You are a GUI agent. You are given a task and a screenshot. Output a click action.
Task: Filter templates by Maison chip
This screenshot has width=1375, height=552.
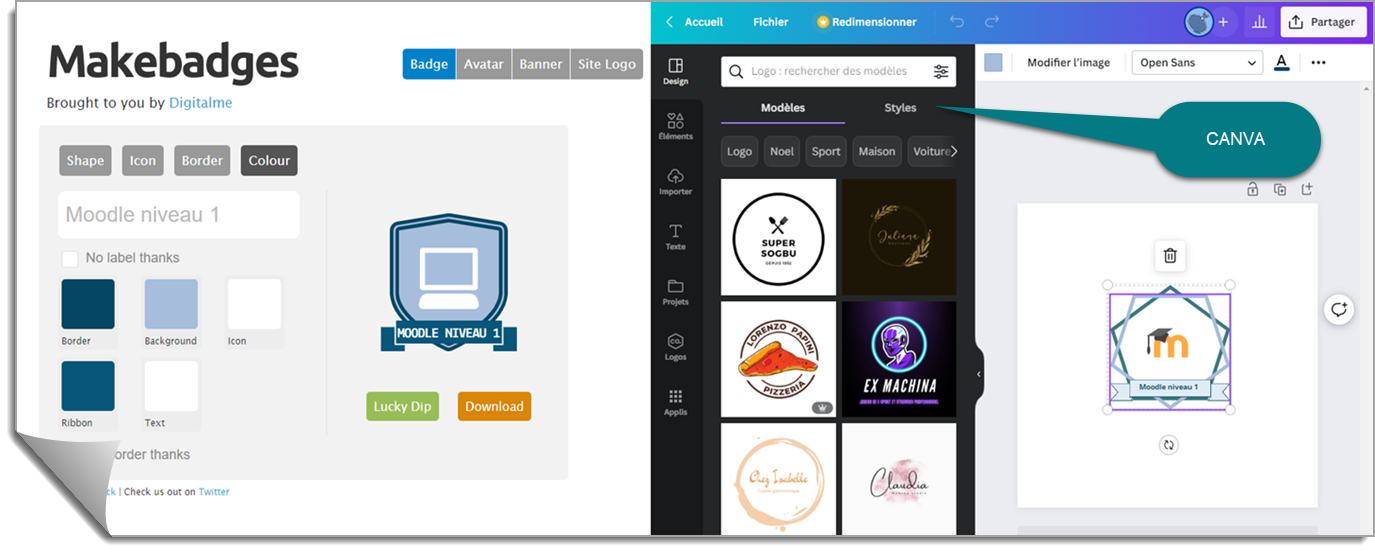pyautogui.click(x=877, y=151)
